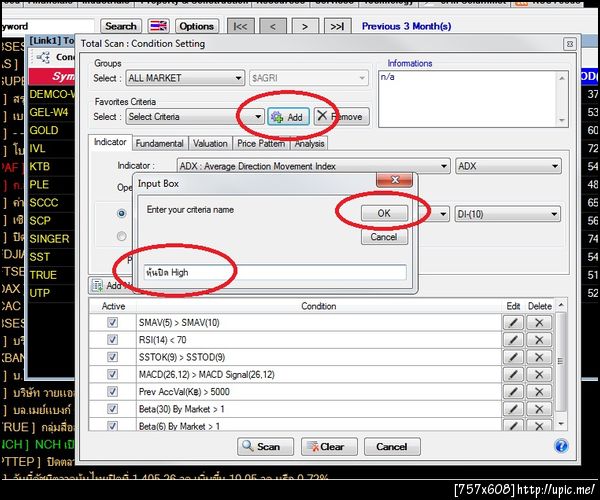Click the Search button
The image size is (600, 500).
pyautogui.click(x=121, y=26)
